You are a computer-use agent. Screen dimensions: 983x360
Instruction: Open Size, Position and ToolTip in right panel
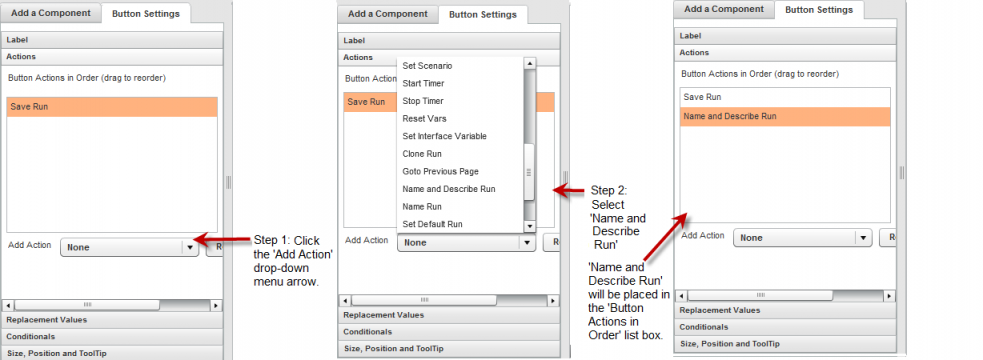(x=785, y=344)
